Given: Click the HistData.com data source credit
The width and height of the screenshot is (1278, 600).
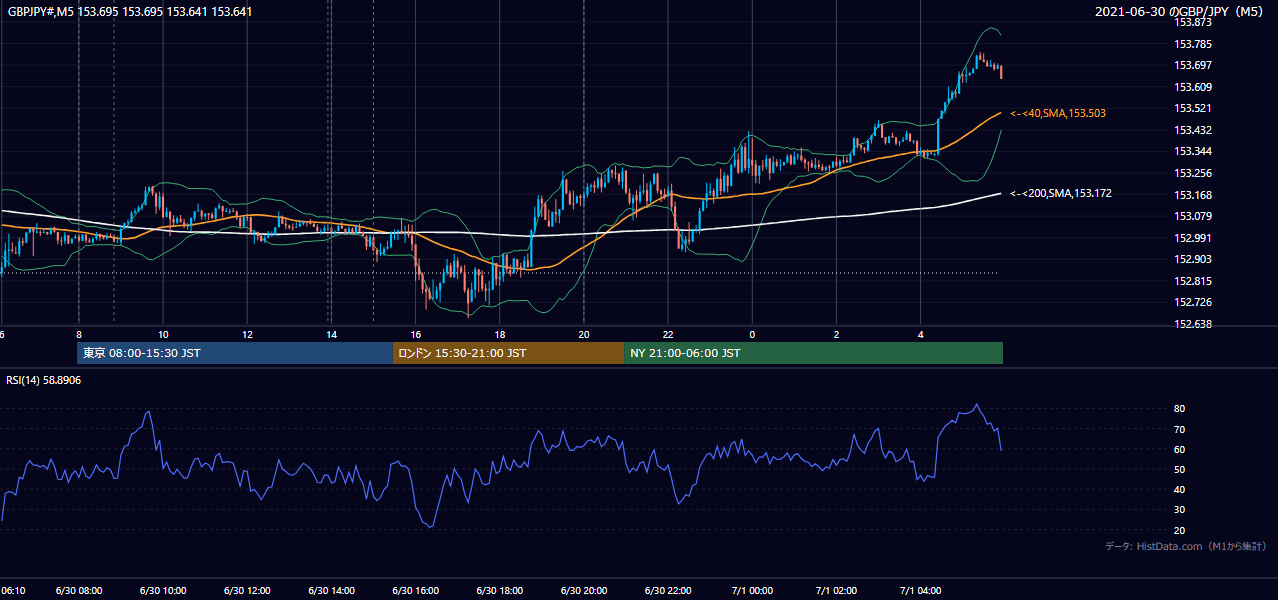Looking at the screenshot, I should 1185,546.
